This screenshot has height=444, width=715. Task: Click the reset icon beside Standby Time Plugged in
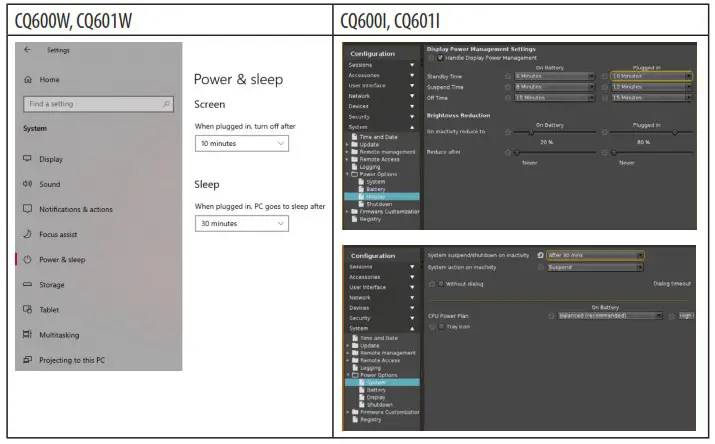pyautogui.click(x=605, y=76)
